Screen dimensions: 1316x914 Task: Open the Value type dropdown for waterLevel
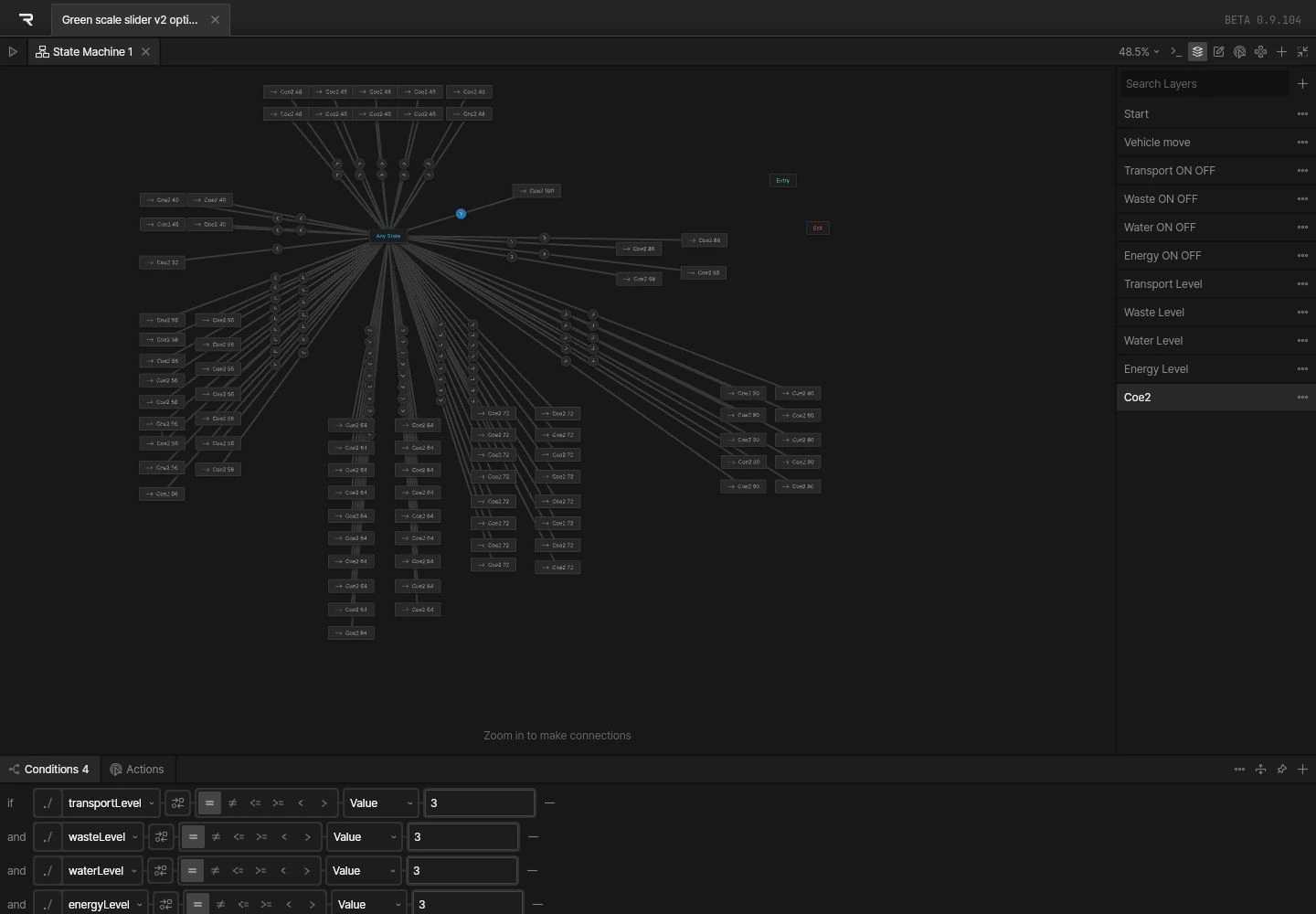click(363, 871)
